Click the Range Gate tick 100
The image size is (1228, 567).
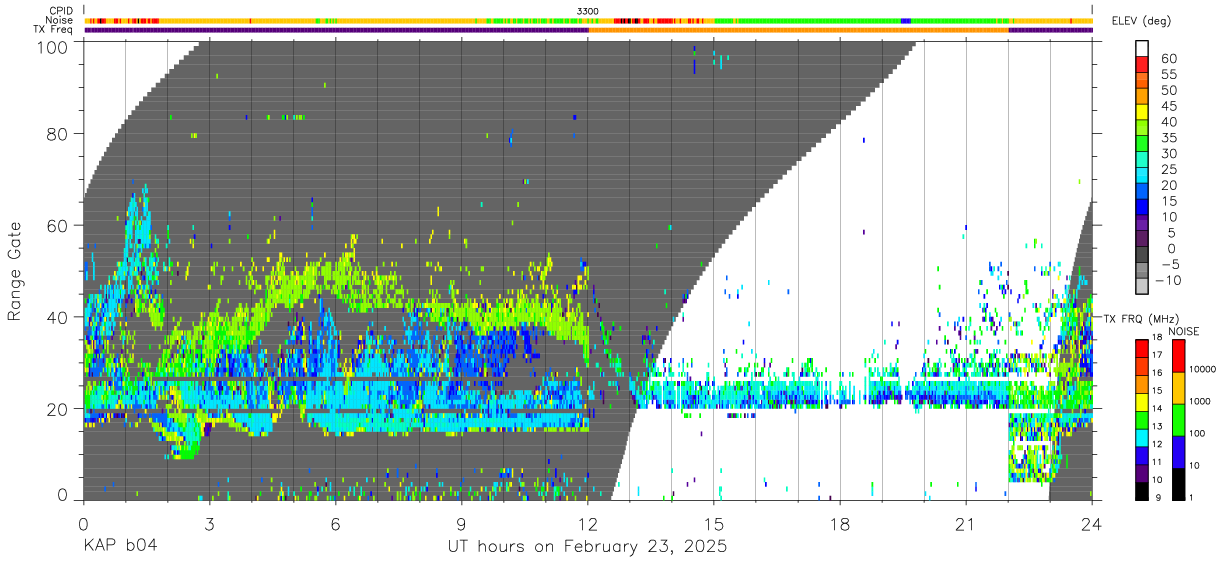[55, 47]
